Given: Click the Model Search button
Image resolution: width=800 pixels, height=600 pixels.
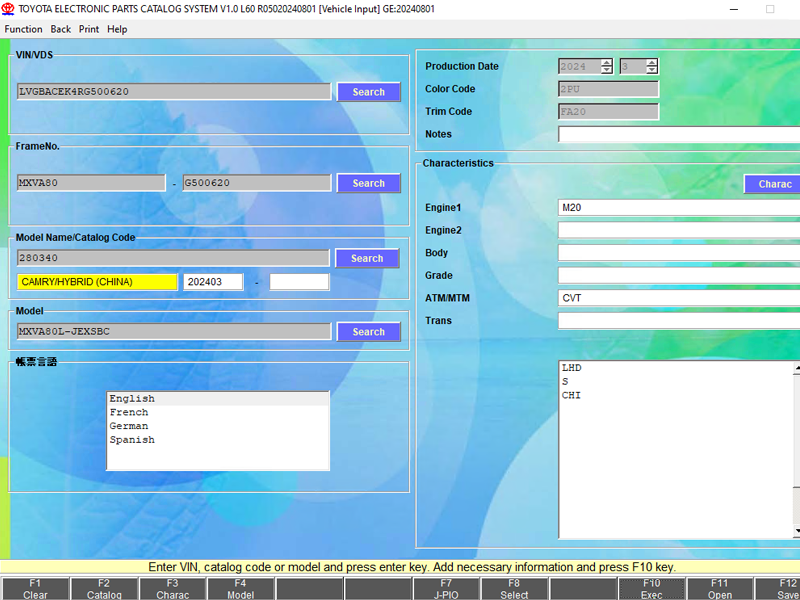Looking at the screenshot, I should click(368, 332).
